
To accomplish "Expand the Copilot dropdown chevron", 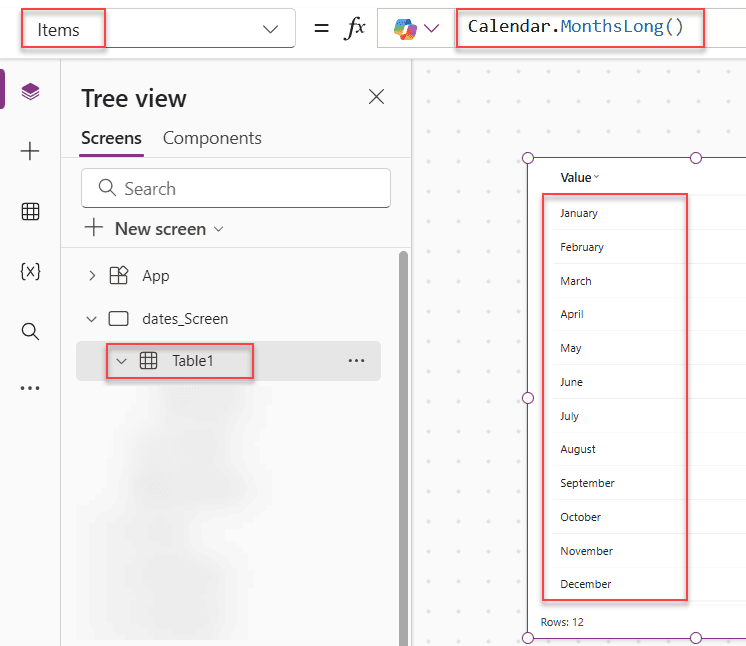I will pos(431,29).
